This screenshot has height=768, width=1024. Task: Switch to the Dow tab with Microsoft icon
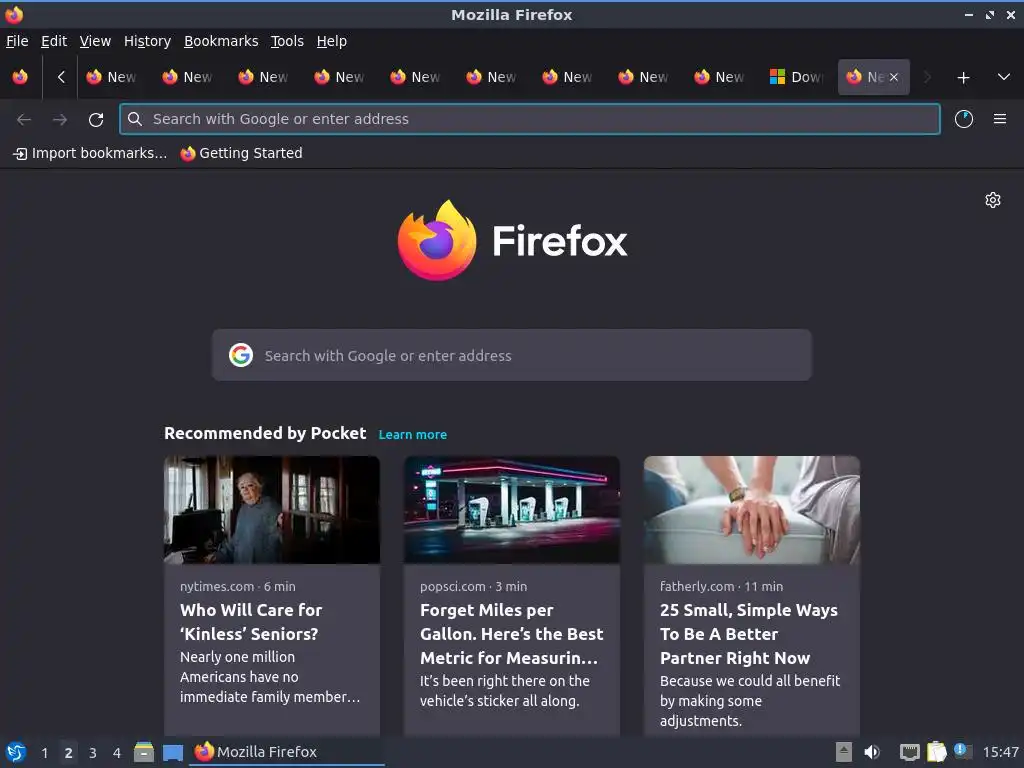797,77
